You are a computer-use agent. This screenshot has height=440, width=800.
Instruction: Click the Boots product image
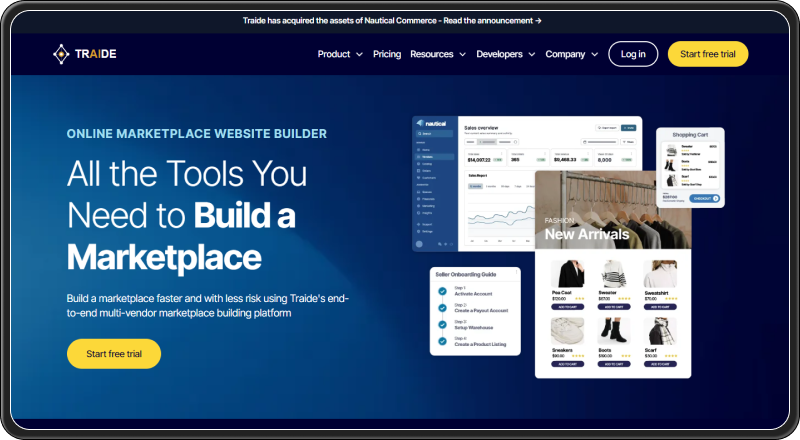coord(613,330)
